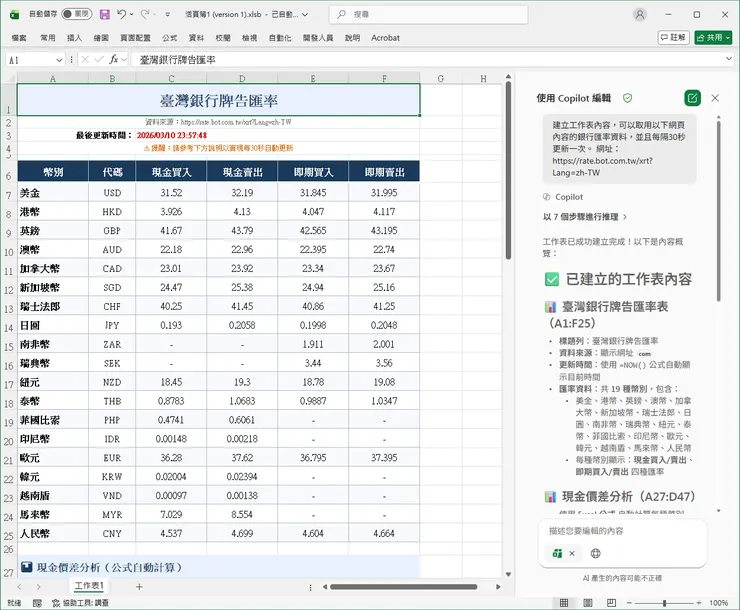
Task: Open the 檔案 (File) tab
Action: click(19, 38)
